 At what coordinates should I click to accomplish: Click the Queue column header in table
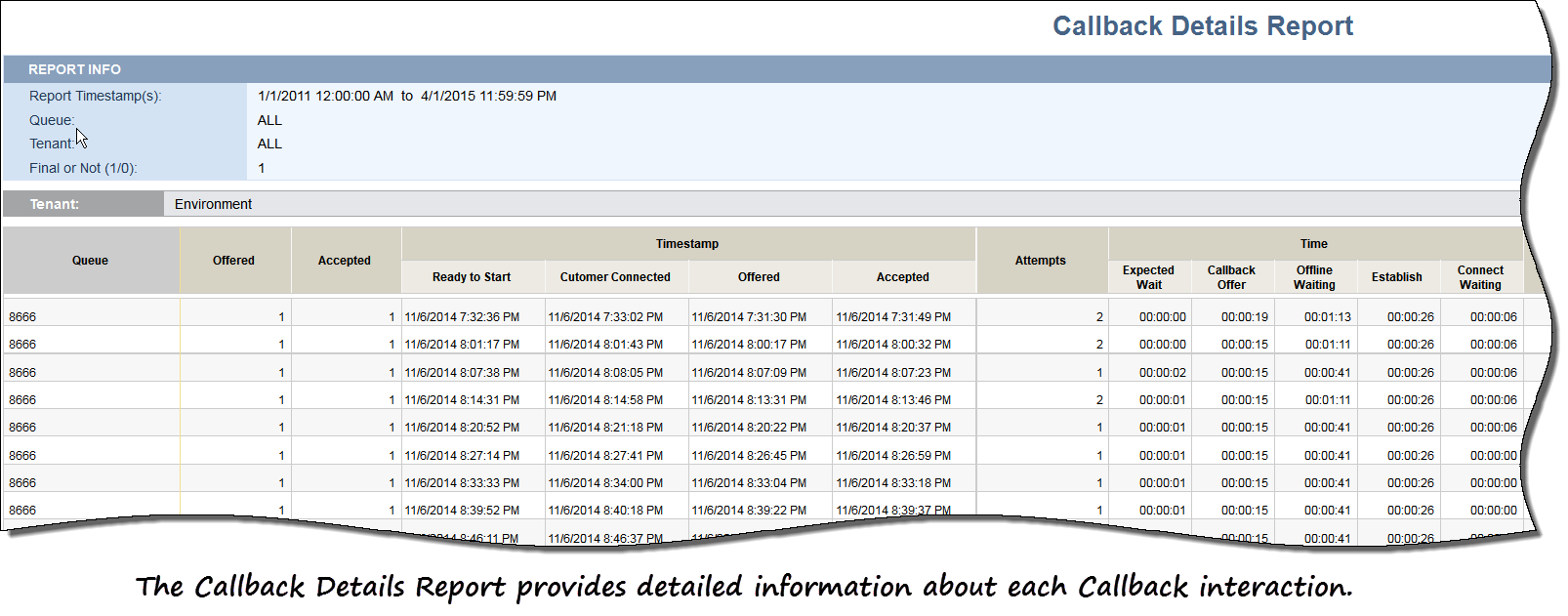click(90, 261)
